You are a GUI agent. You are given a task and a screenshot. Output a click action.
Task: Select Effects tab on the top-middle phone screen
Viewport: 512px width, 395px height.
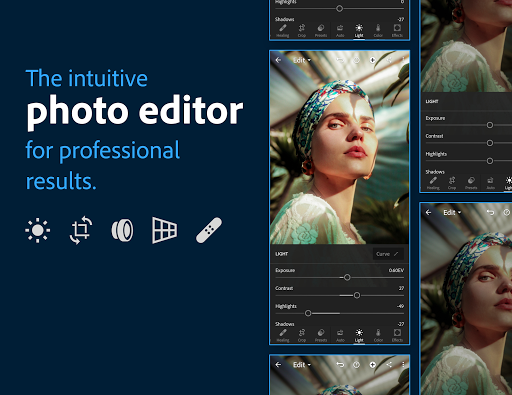coord(397,31)
